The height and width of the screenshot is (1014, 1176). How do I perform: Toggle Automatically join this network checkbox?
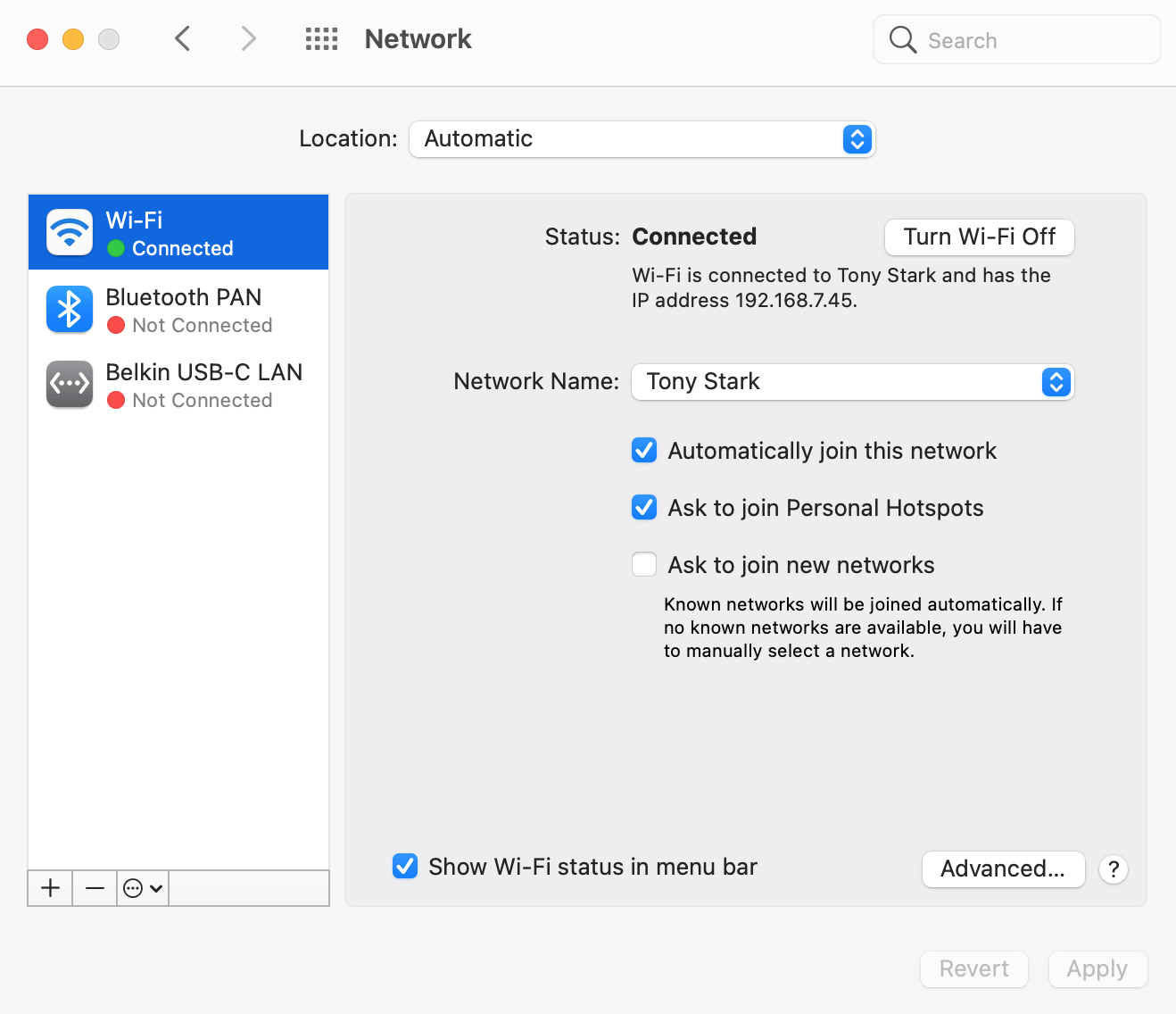(x=644, y=451)
